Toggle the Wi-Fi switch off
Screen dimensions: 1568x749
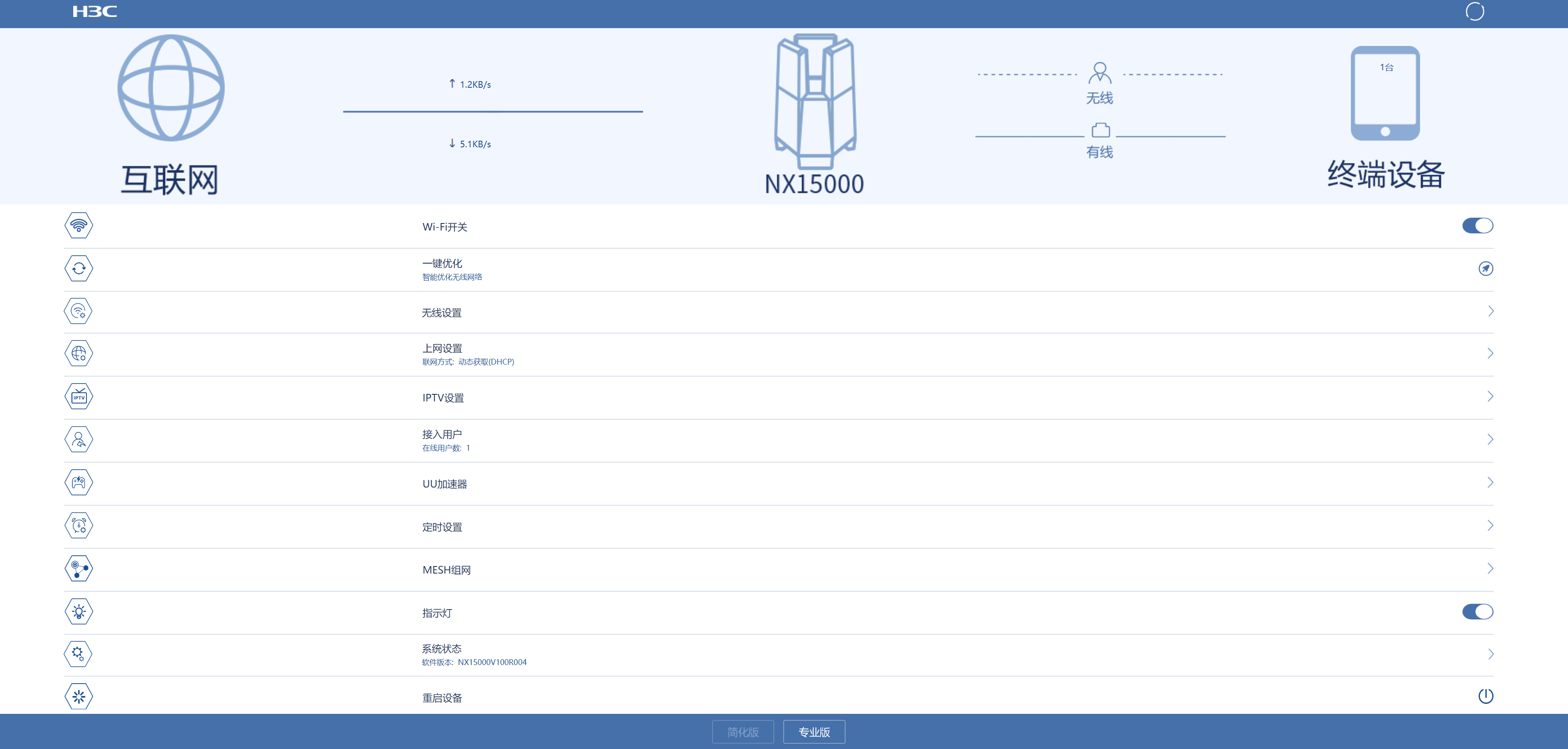click(1477, 226)
